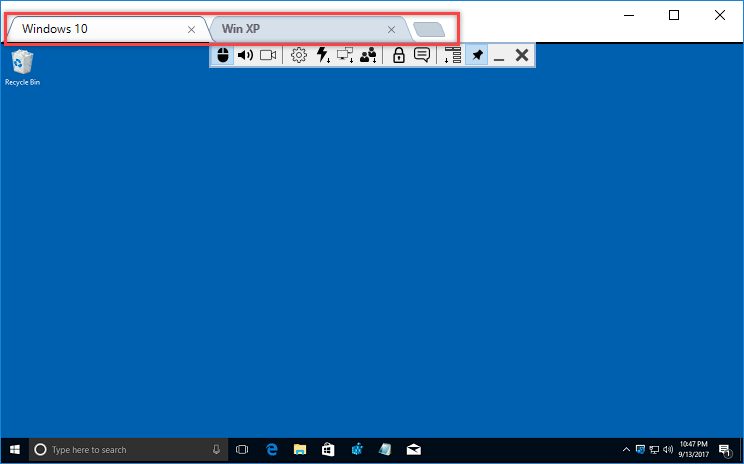Open a new blank session tab
Image resolution: width=744 pixels, height=464 pixels.
pyautogui.click(x=430, y=30)
